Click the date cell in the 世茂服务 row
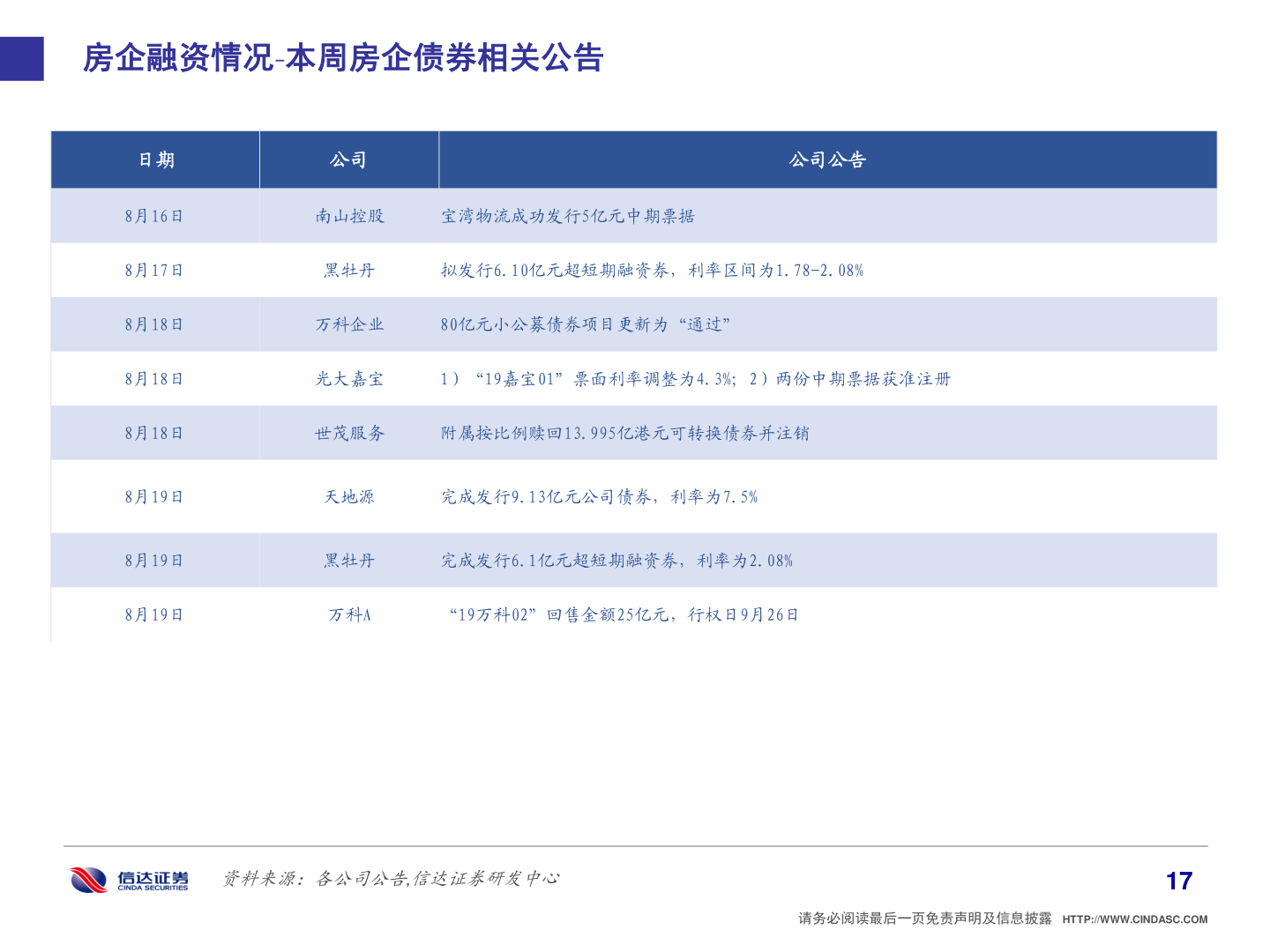 click(154, 433)
